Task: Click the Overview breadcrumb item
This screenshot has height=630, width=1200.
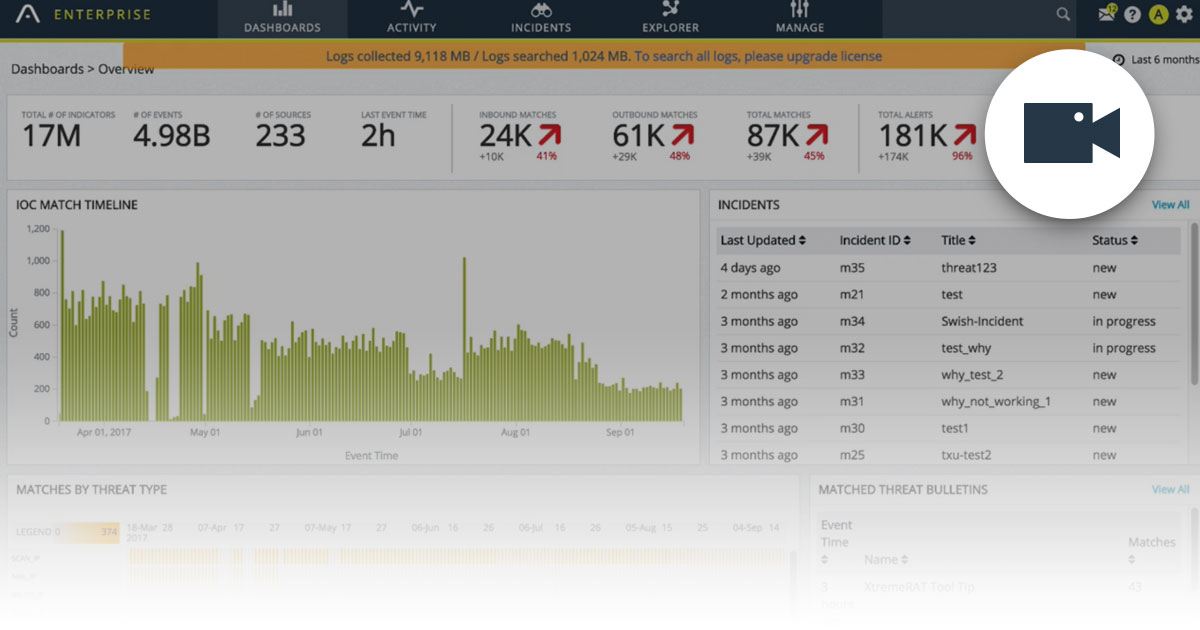Action: [x=128, y=69]
